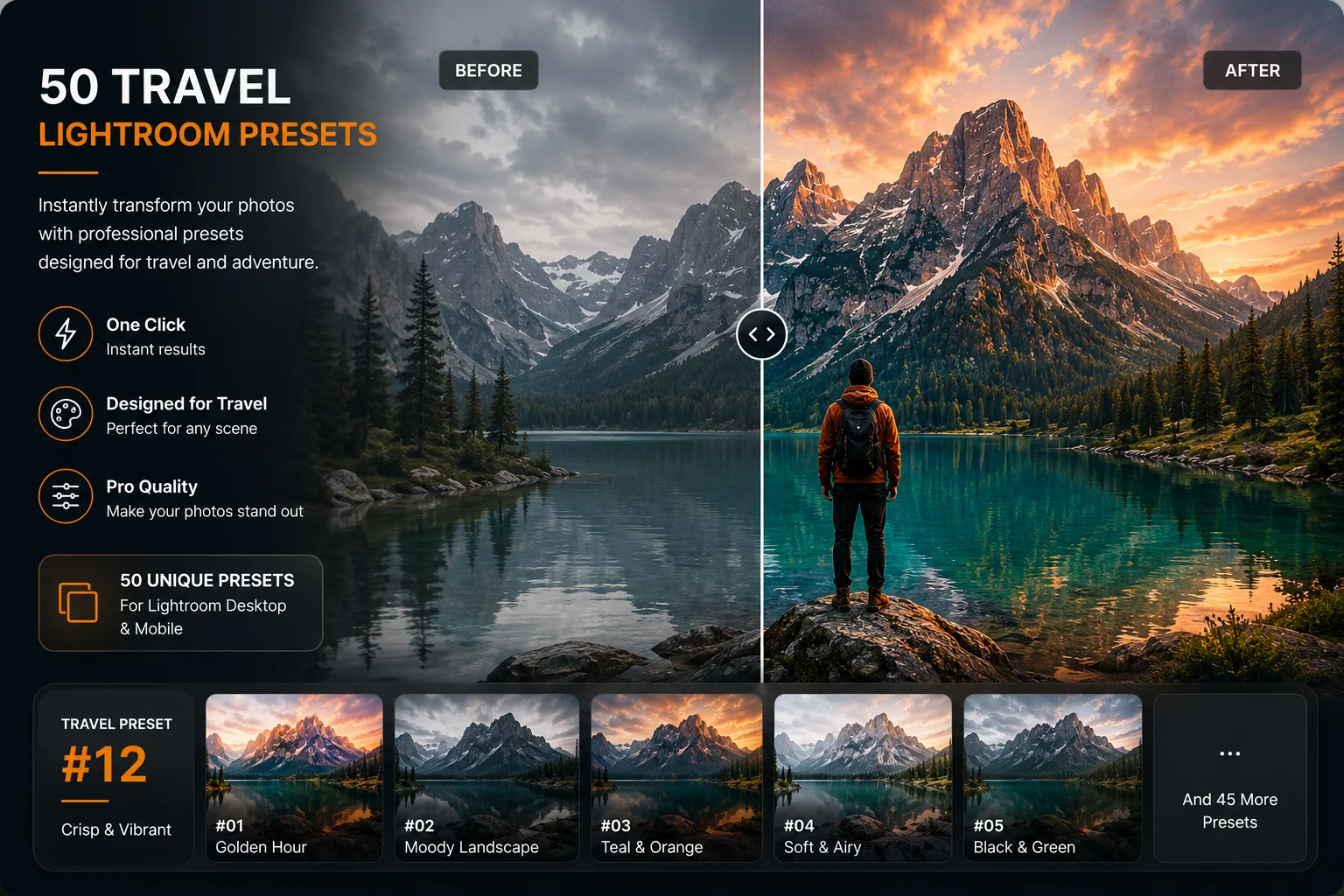The height and width of the screenshot is (896, 1344).
Task: Select the #05 Black & Green preset thumbnail
Action: (x=1053, y=778)
